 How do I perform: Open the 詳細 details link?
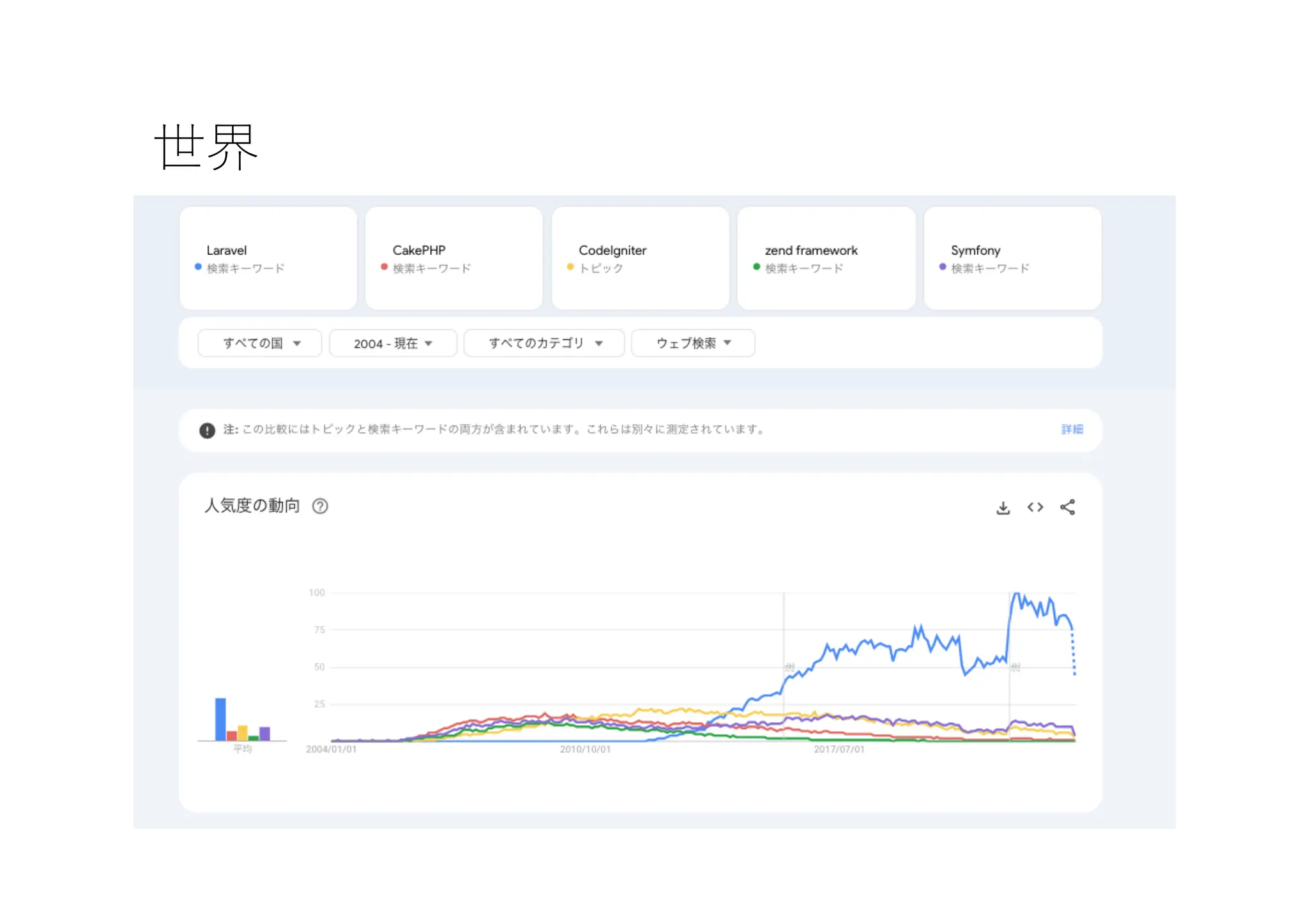click(x=1072, y=429)
